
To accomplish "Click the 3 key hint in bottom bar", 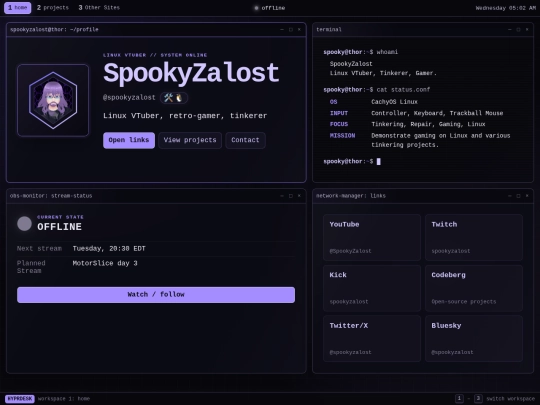I will (x=478, y=399).
